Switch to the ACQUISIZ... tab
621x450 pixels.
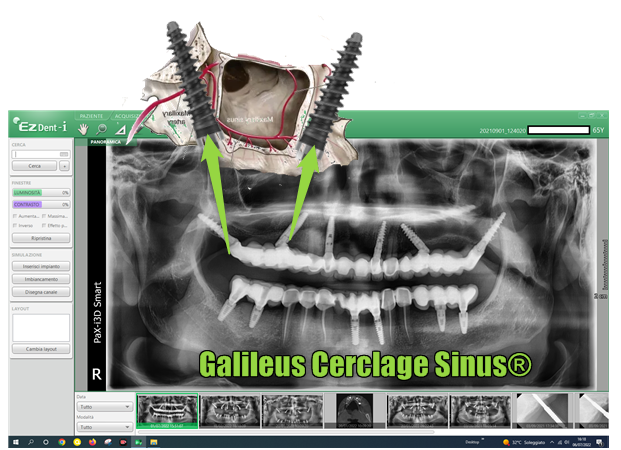click(126, 116)
